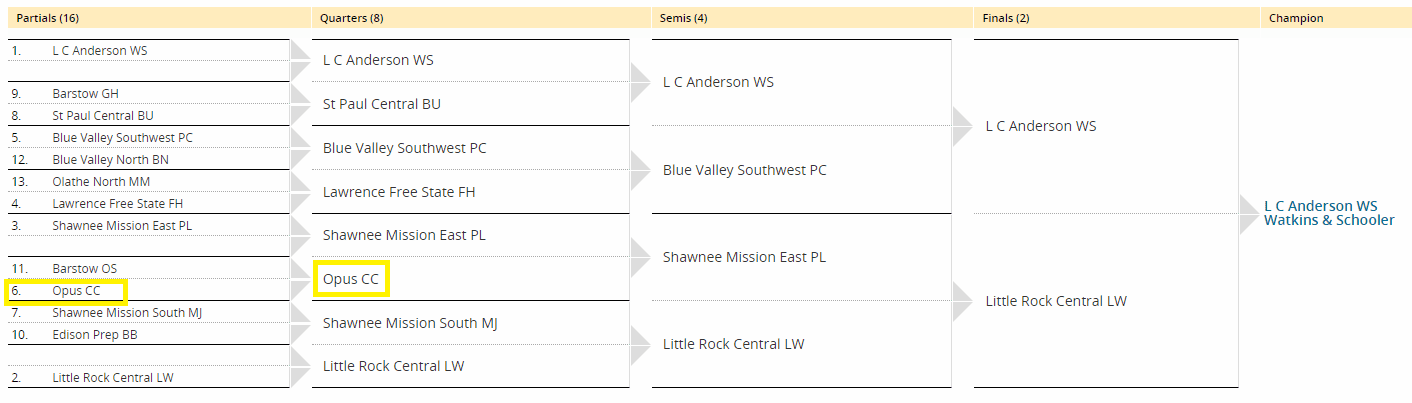Select the Quarters (8) column header
The image size is (1412, 403).
click(x=480, y=18)
